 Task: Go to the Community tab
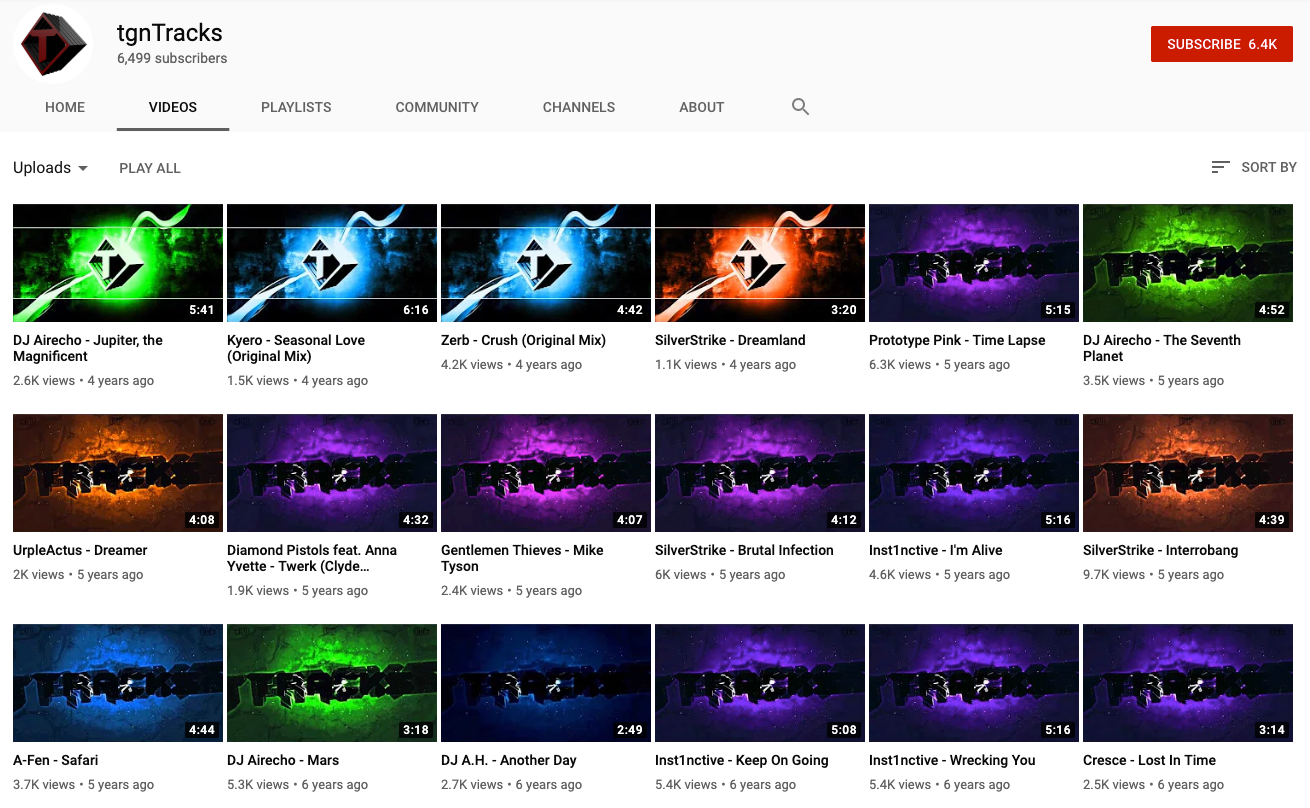click(437, 107)
